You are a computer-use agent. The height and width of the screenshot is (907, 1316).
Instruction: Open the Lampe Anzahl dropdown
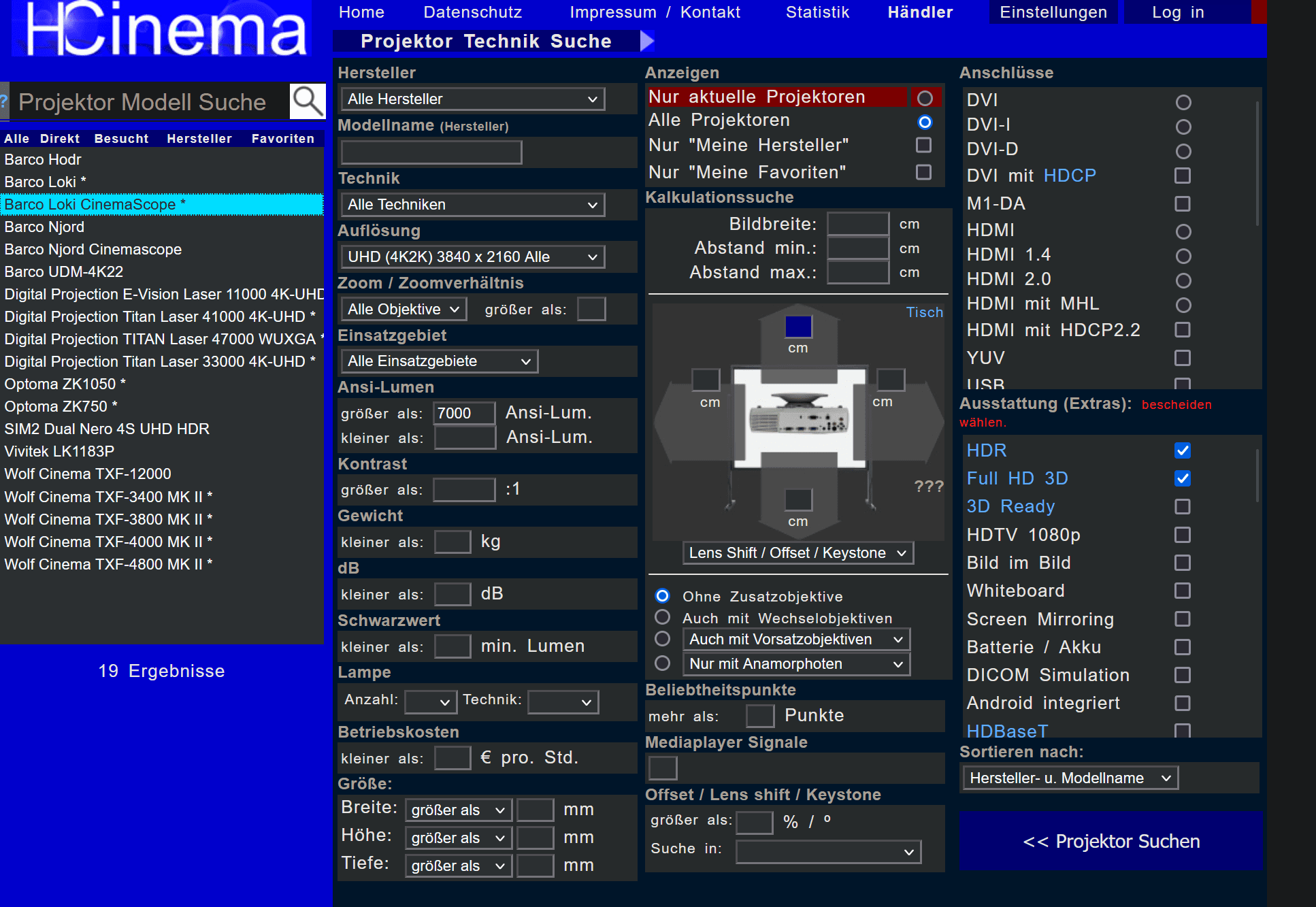[x=430, y=702]
